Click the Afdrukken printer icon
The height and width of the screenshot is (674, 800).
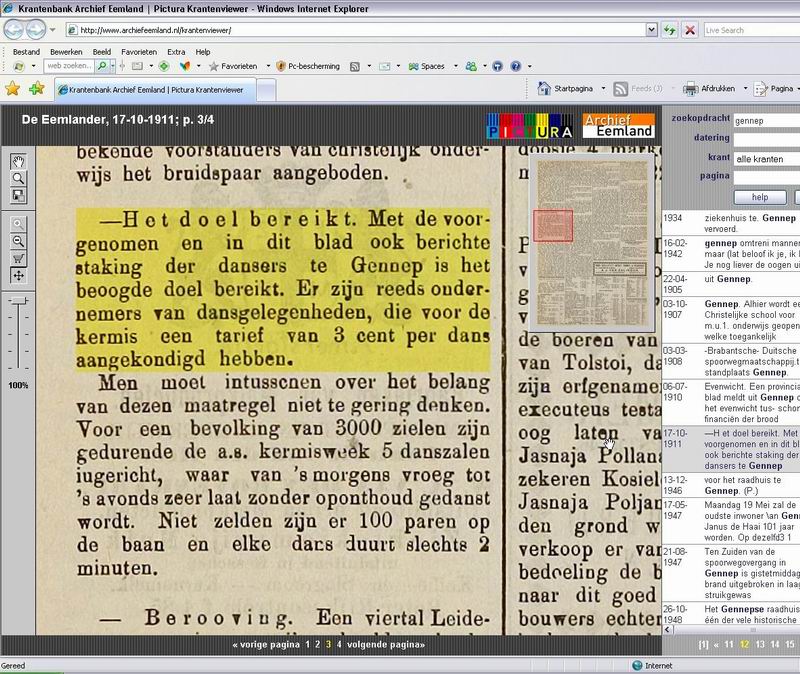(x=690, y=89)
